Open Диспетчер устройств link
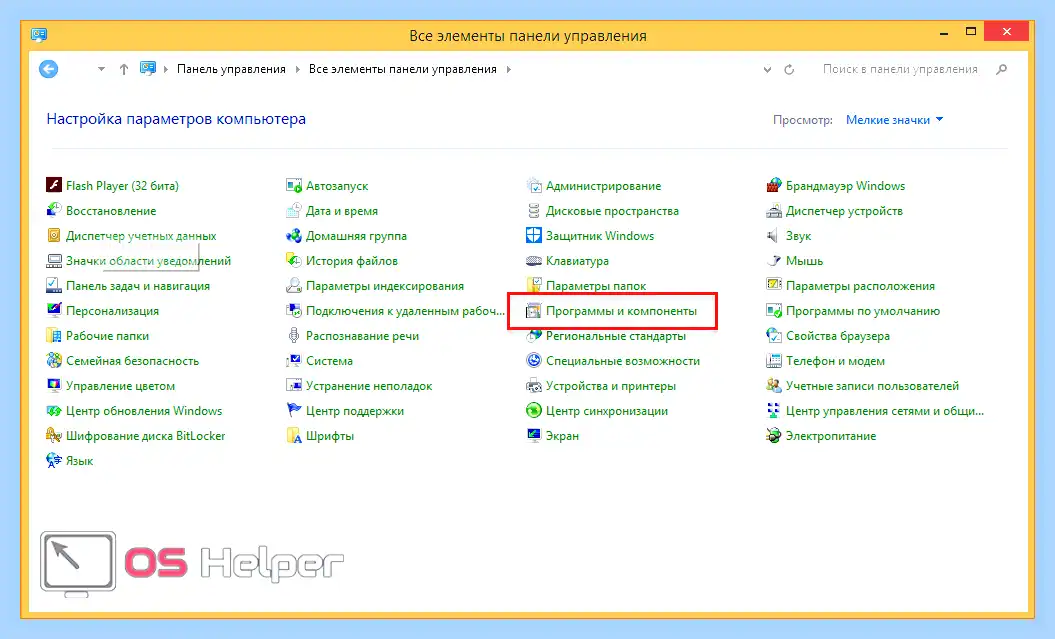This screenshot has height=639, width=1055. tap(844, 211)
